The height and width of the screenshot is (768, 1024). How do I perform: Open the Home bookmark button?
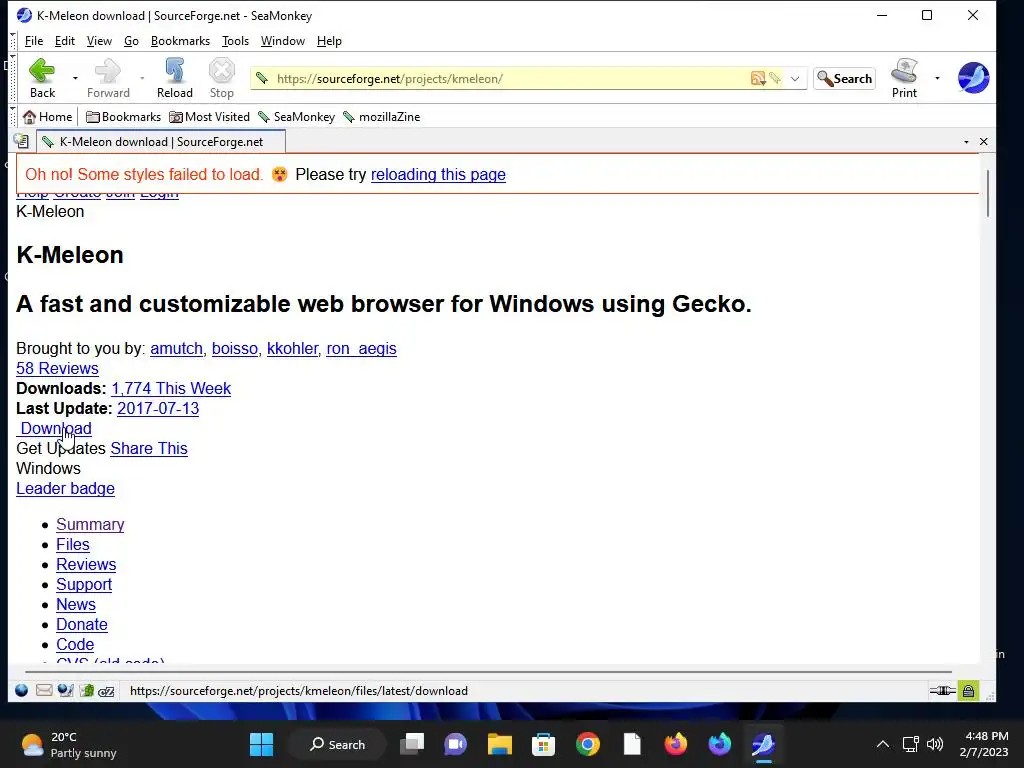[x=48, y=117]
